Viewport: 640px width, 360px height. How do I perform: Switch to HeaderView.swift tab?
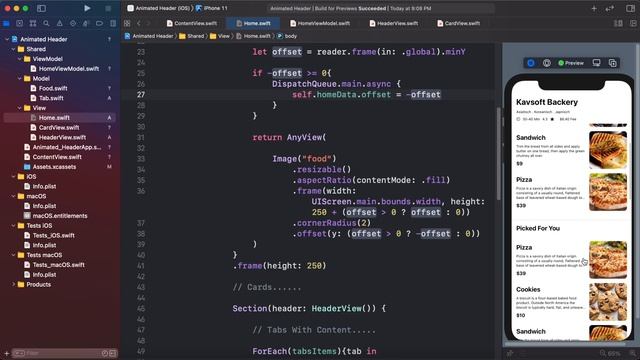click(x=394, y=23)
